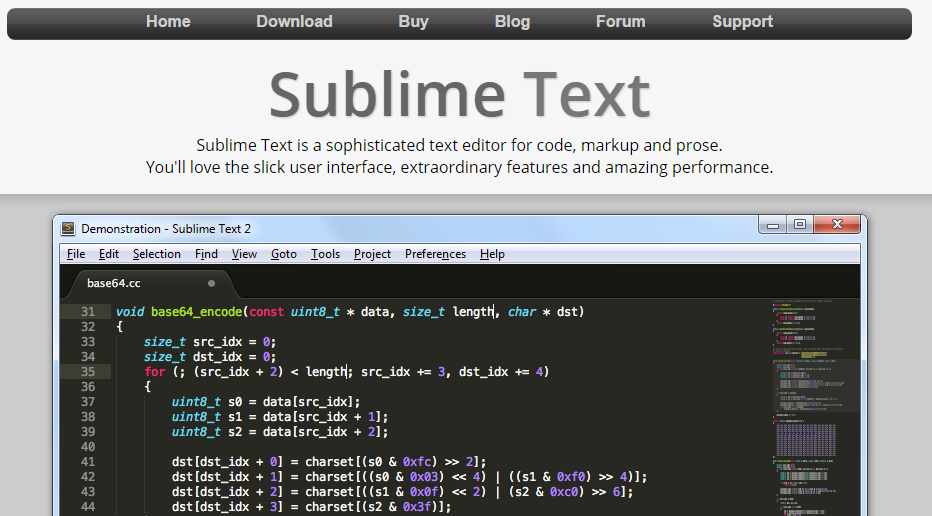Viewport: 932px width, 516px height.
Task: Open the Edit menu
Action: [x=109, y=254]
